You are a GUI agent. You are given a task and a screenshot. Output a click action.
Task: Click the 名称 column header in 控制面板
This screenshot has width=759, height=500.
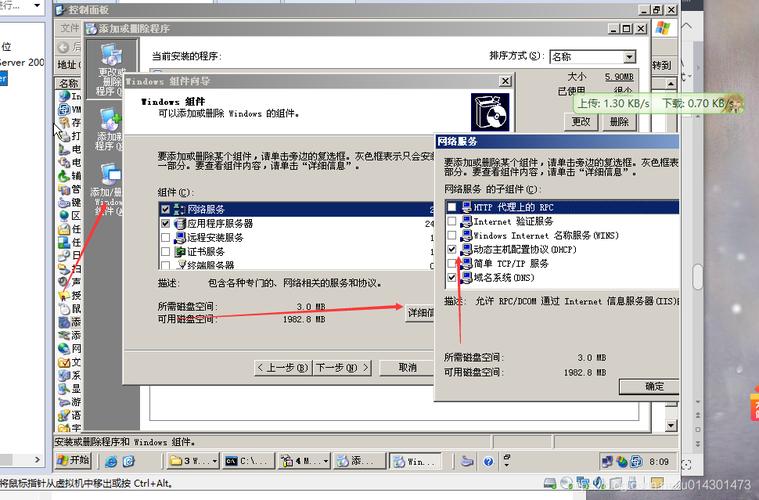click(x=68, y=83)
